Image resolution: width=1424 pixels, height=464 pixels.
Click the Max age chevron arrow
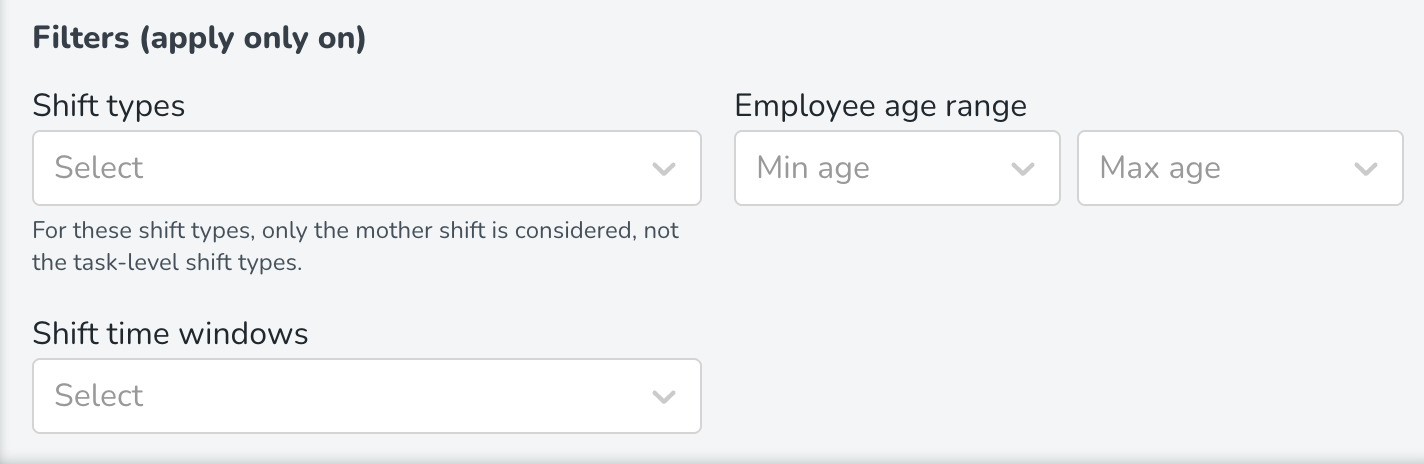(1365, 169)
